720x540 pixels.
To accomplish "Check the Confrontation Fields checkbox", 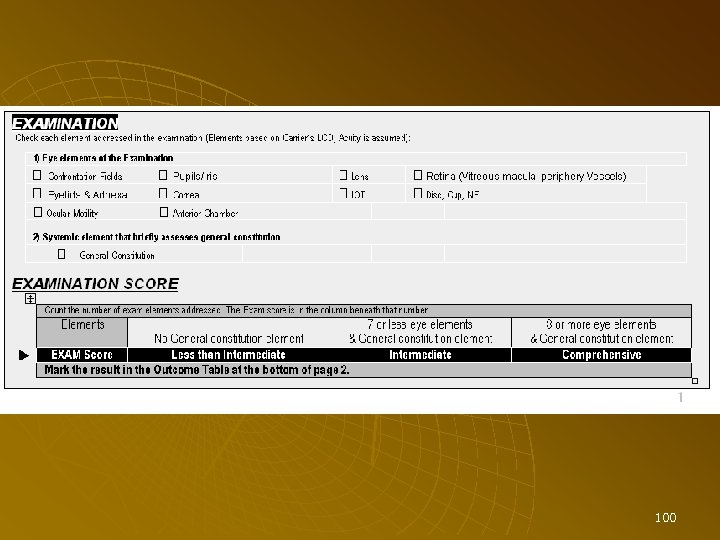I will click(37, 175).
